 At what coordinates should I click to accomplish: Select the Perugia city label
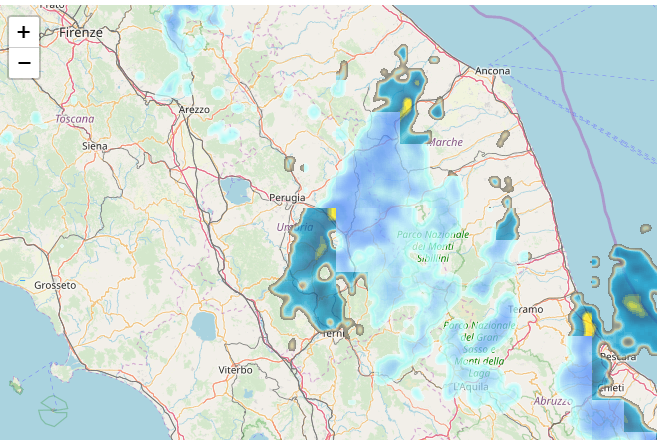(287, 198)
